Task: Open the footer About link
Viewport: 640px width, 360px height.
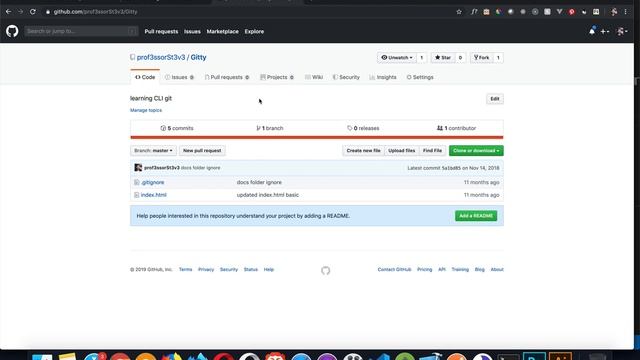Action: tap(497, 269)
